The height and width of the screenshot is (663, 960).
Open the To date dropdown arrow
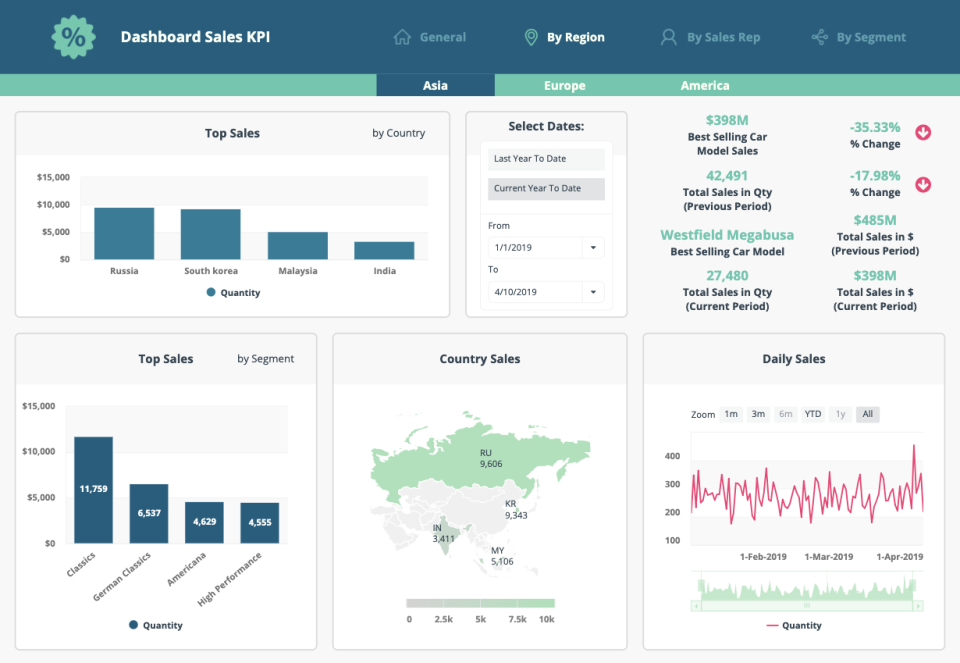tap(592, 292)
